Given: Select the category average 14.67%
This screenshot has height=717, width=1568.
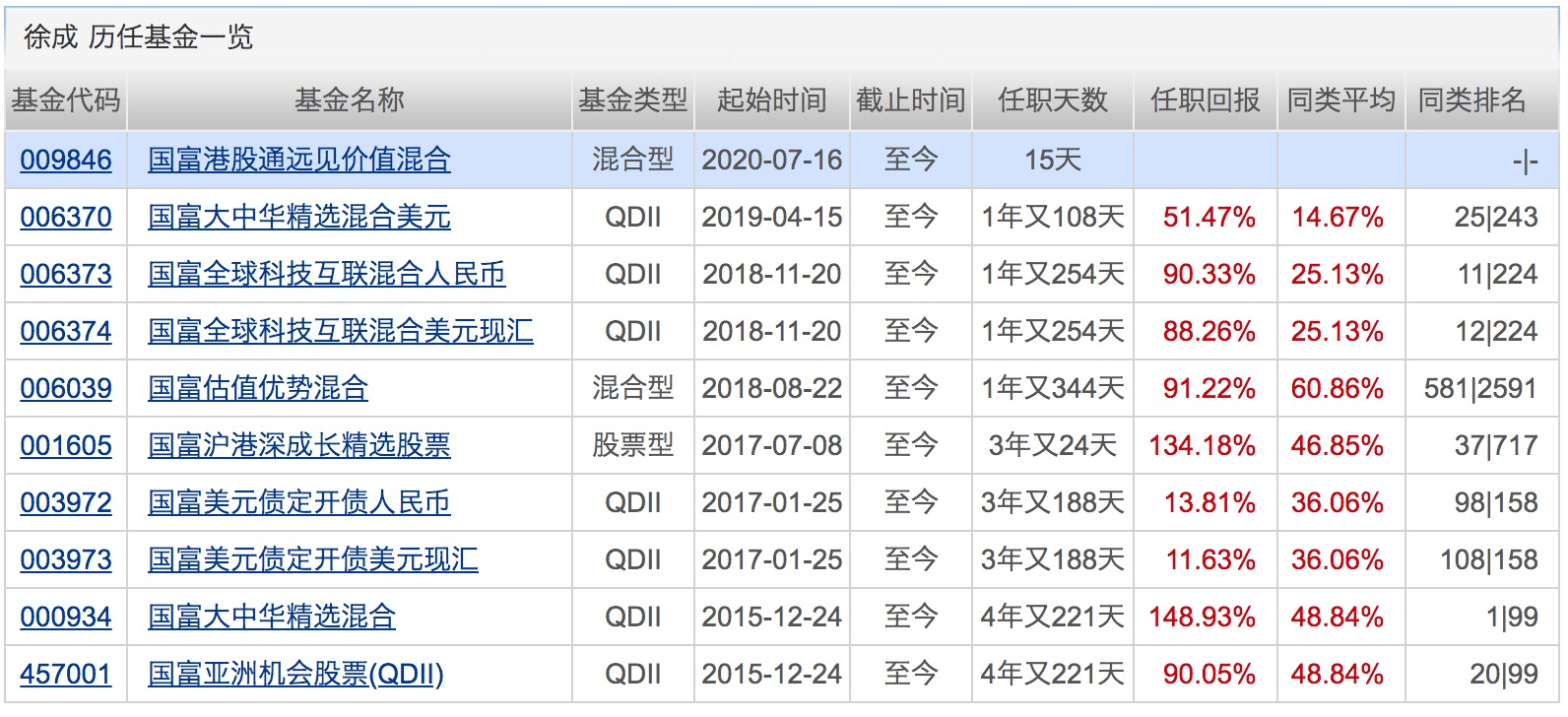Looking at the screenshot, I should coord(1338,217).
